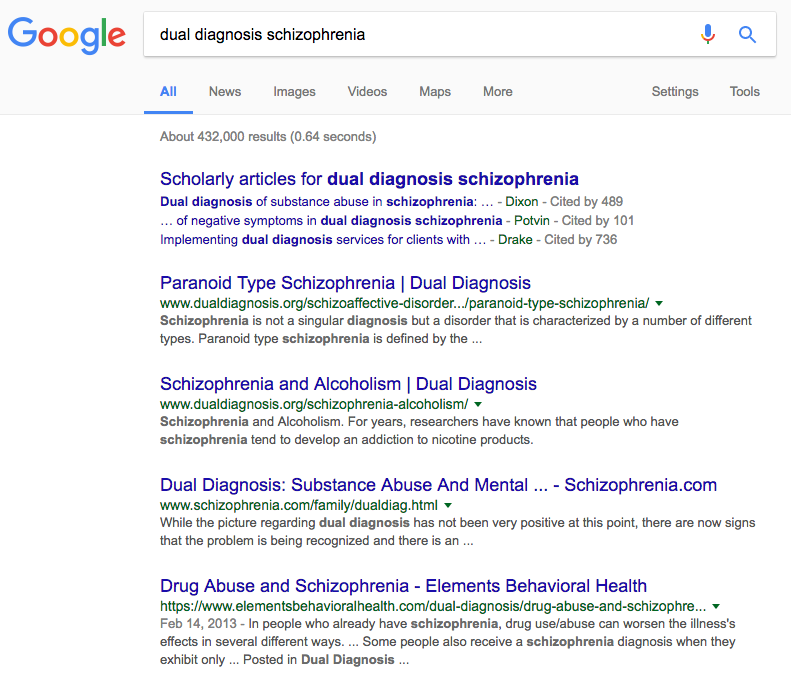Select the Maps tab
Screen dimensions: 791x678
[x=435, y=91]
